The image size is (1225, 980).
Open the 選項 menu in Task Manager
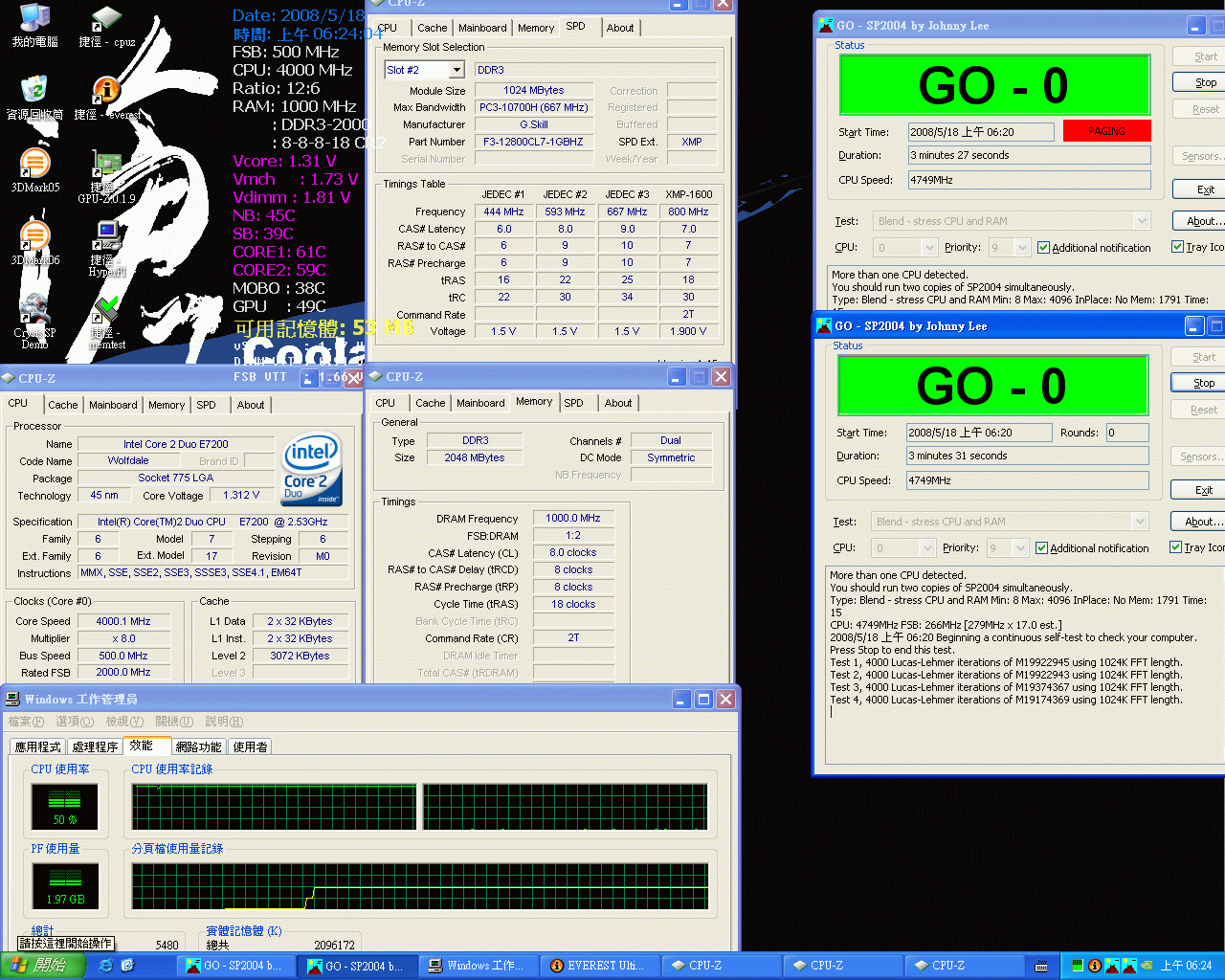coord(75,722)
